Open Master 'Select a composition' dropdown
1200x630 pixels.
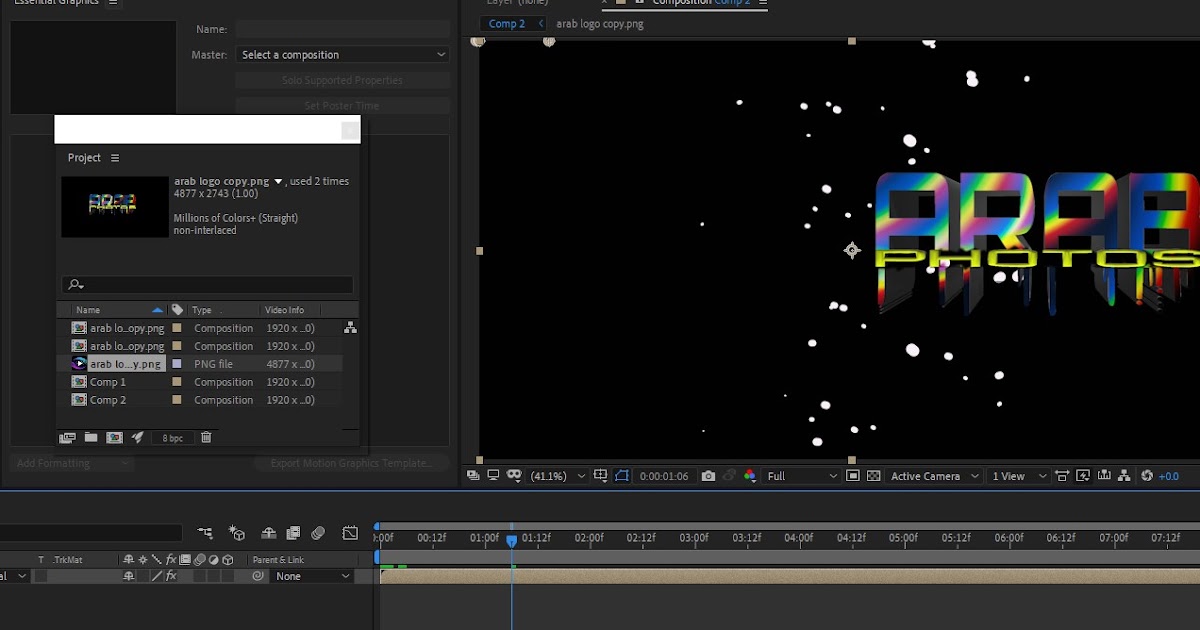click(343, 55)
